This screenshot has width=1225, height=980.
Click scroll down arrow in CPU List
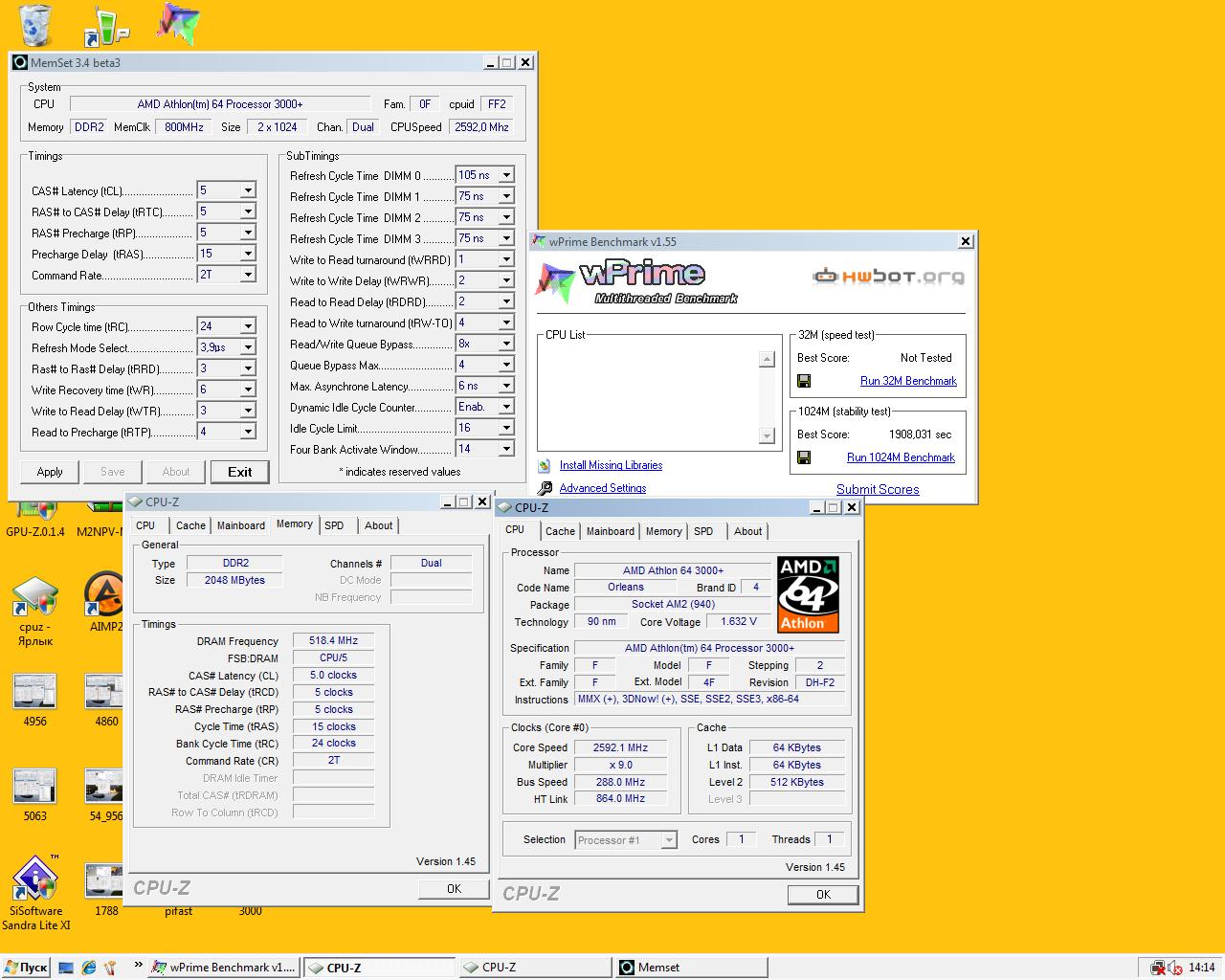point(766,436)
